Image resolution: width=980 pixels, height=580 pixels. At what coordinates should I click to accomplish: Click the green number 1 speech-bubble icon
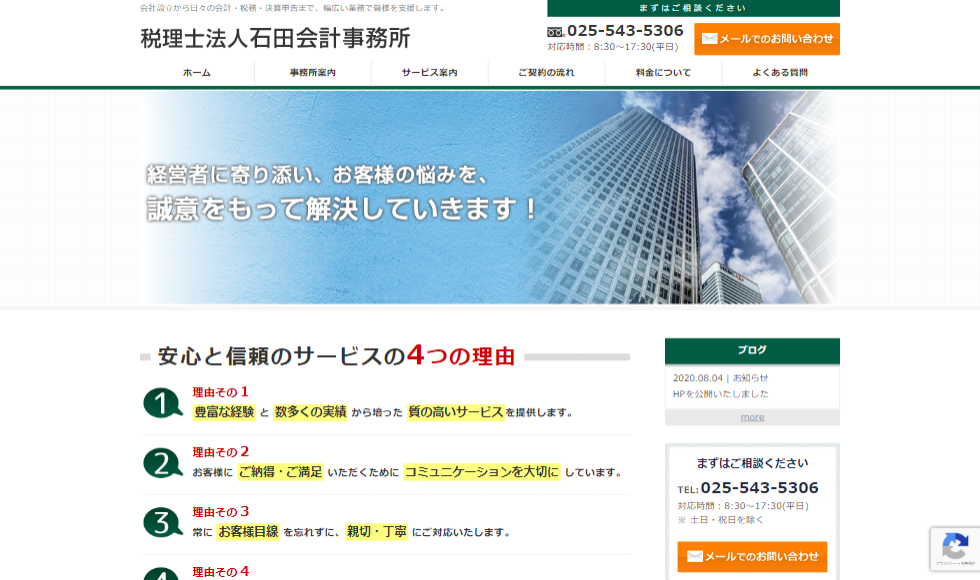tap(162, 403)
